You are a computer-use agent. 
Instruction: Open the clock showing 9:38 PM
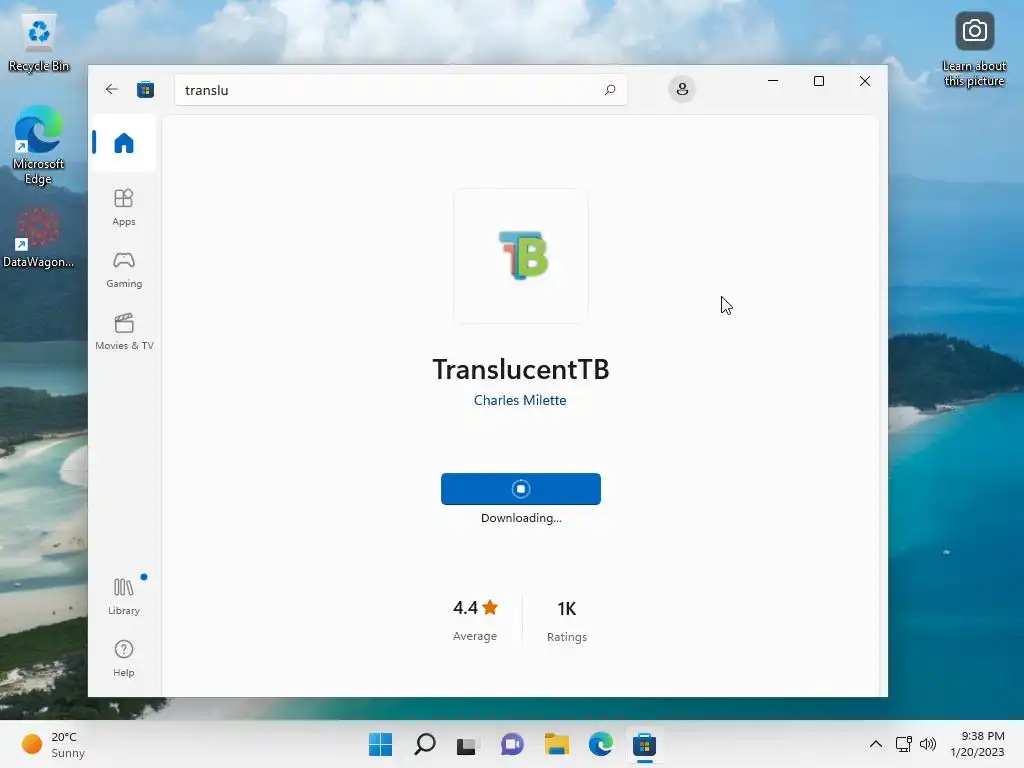tap(978, 744)
